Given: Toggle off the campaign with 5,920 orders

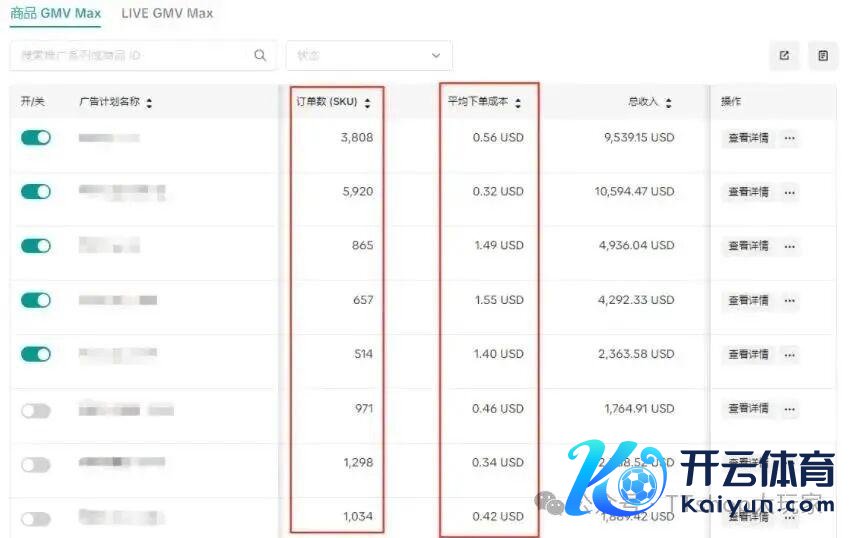Looking at the screenshot, I should click(36, 191).
